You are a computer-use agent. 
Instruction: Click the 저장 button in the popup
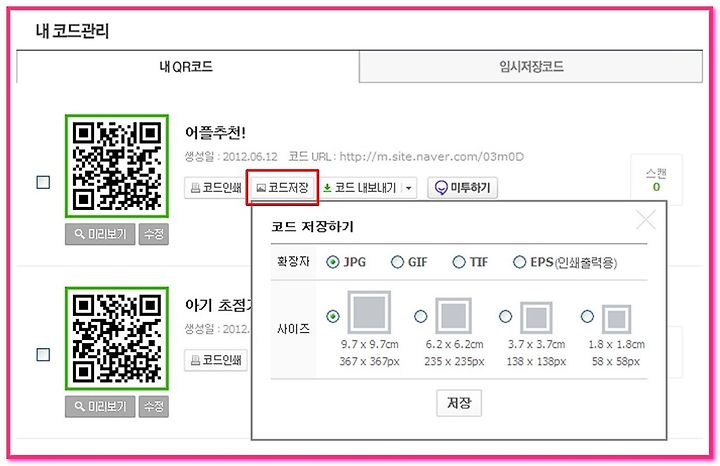(x=459, y=403)
